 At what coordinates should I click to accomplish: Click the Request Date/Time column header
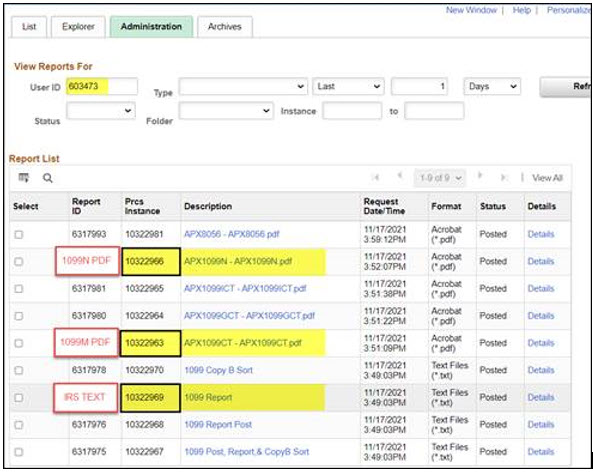pos(384,206)
